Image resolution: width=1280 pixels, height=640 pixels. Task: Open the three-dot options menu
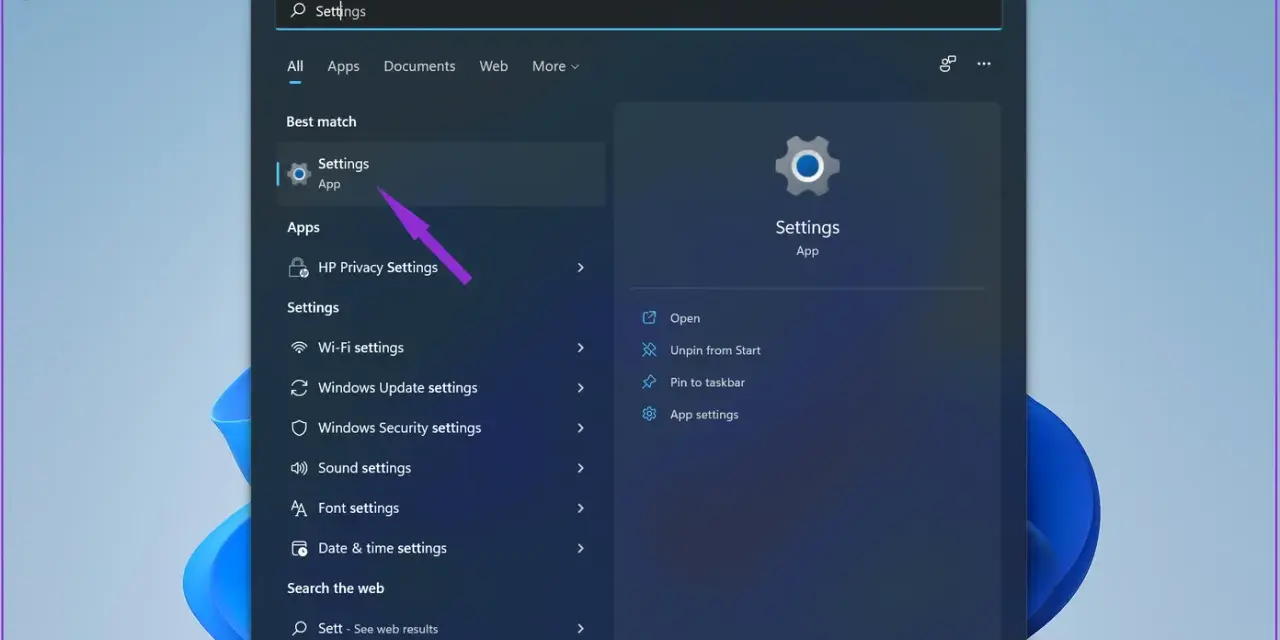[984, 64]
